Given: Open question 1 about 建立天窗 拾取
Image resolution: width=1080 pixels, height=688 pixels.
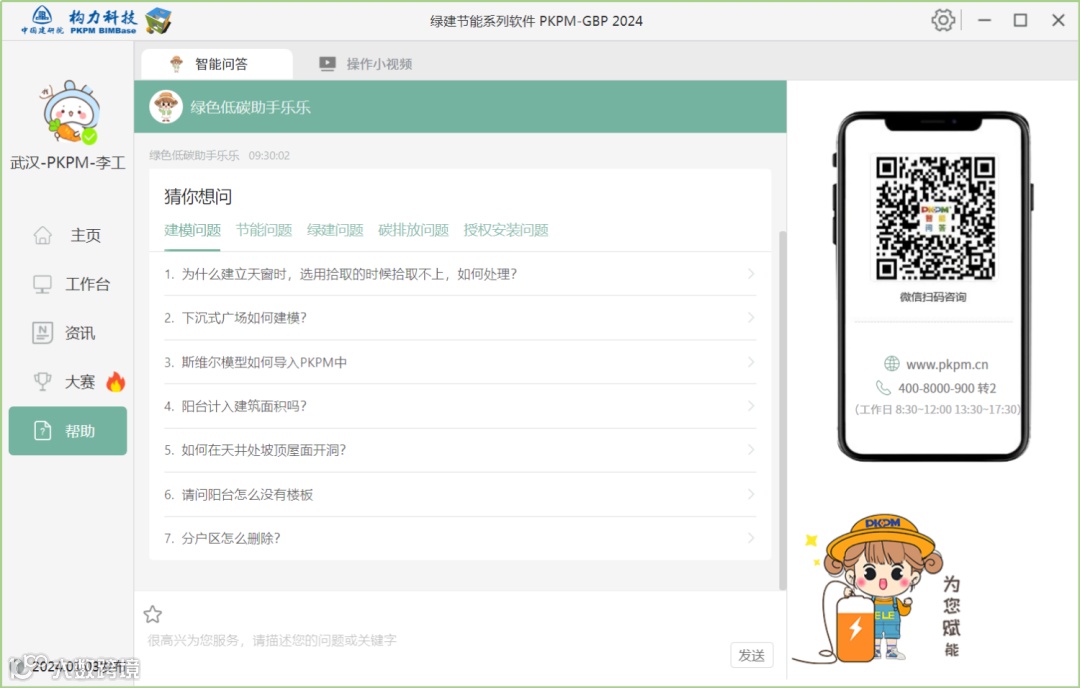Looking at the screenshot, I should (459, 274).
